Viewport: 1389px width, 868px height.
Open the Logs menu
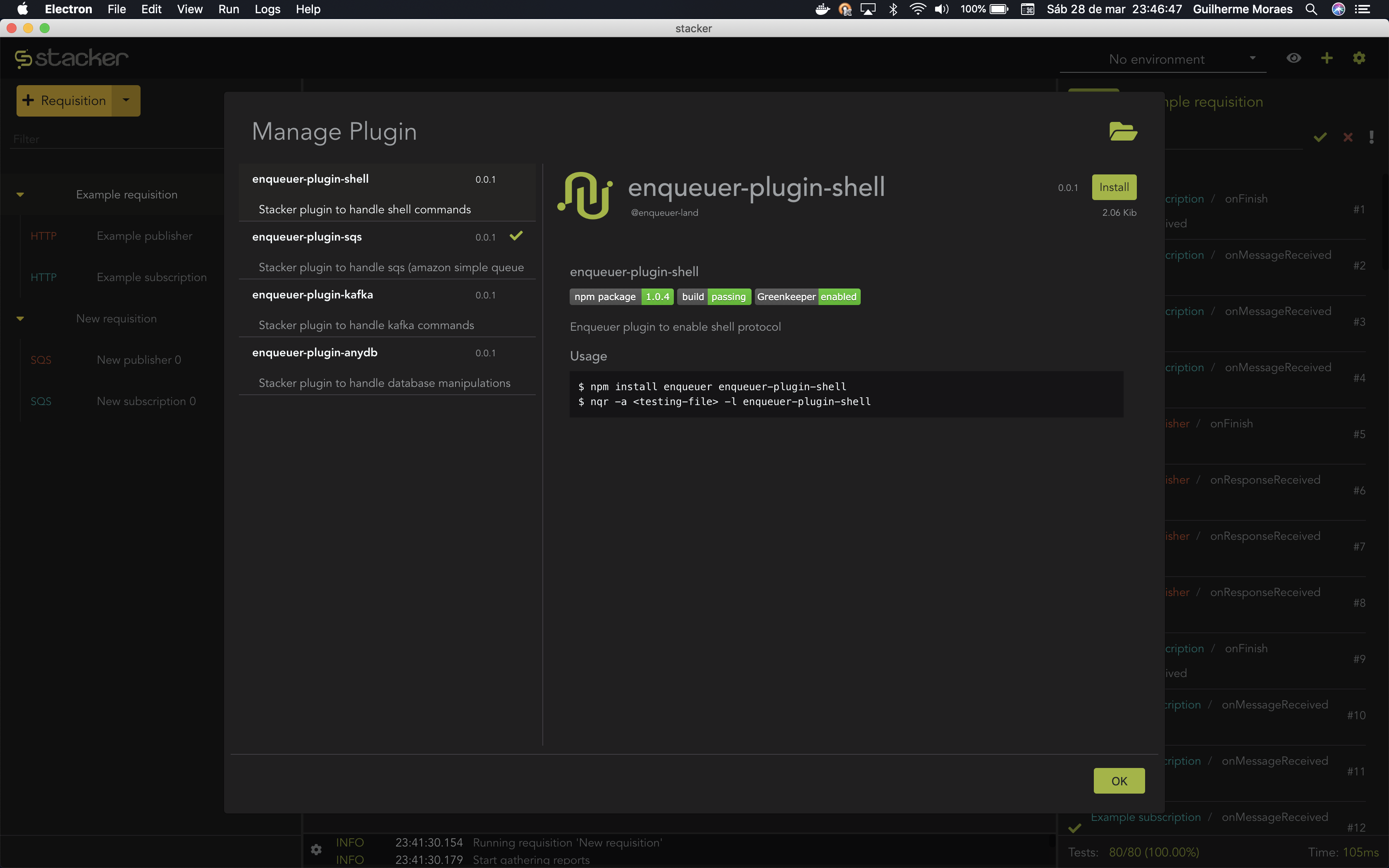point(267,9)
